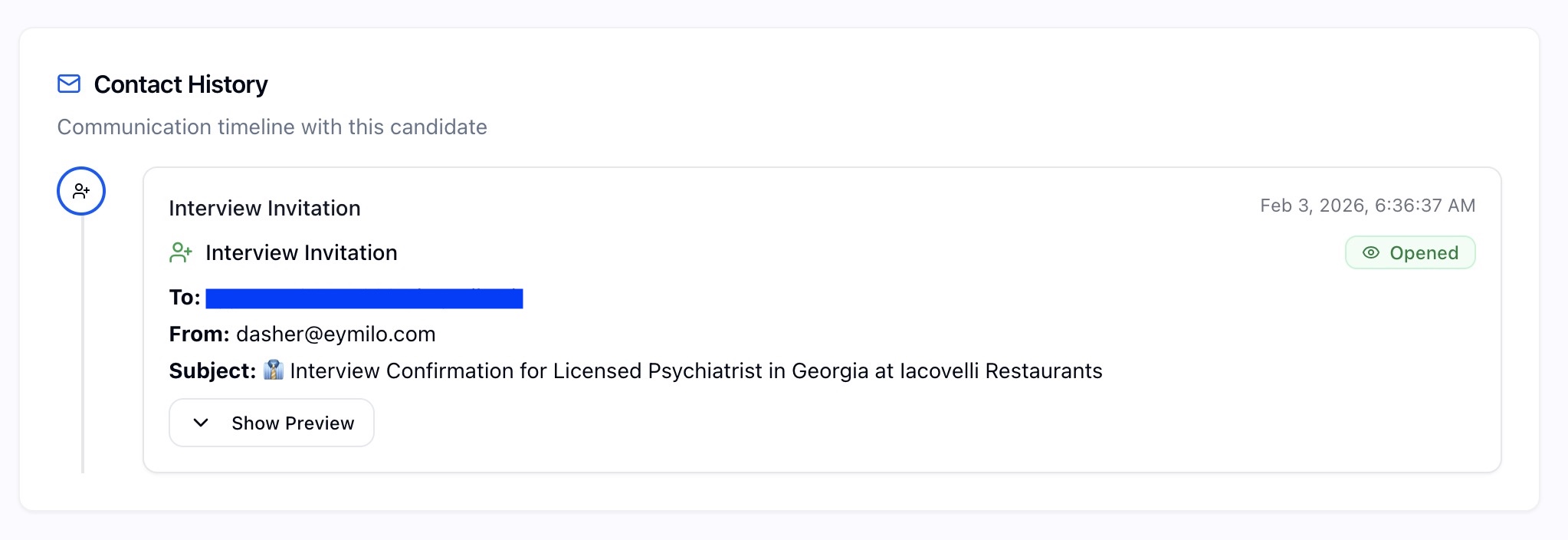The width and height of the screenshot is (1568, 540).
Task: Click the necktie emoji in the subject line
Action: click(274, 370)
